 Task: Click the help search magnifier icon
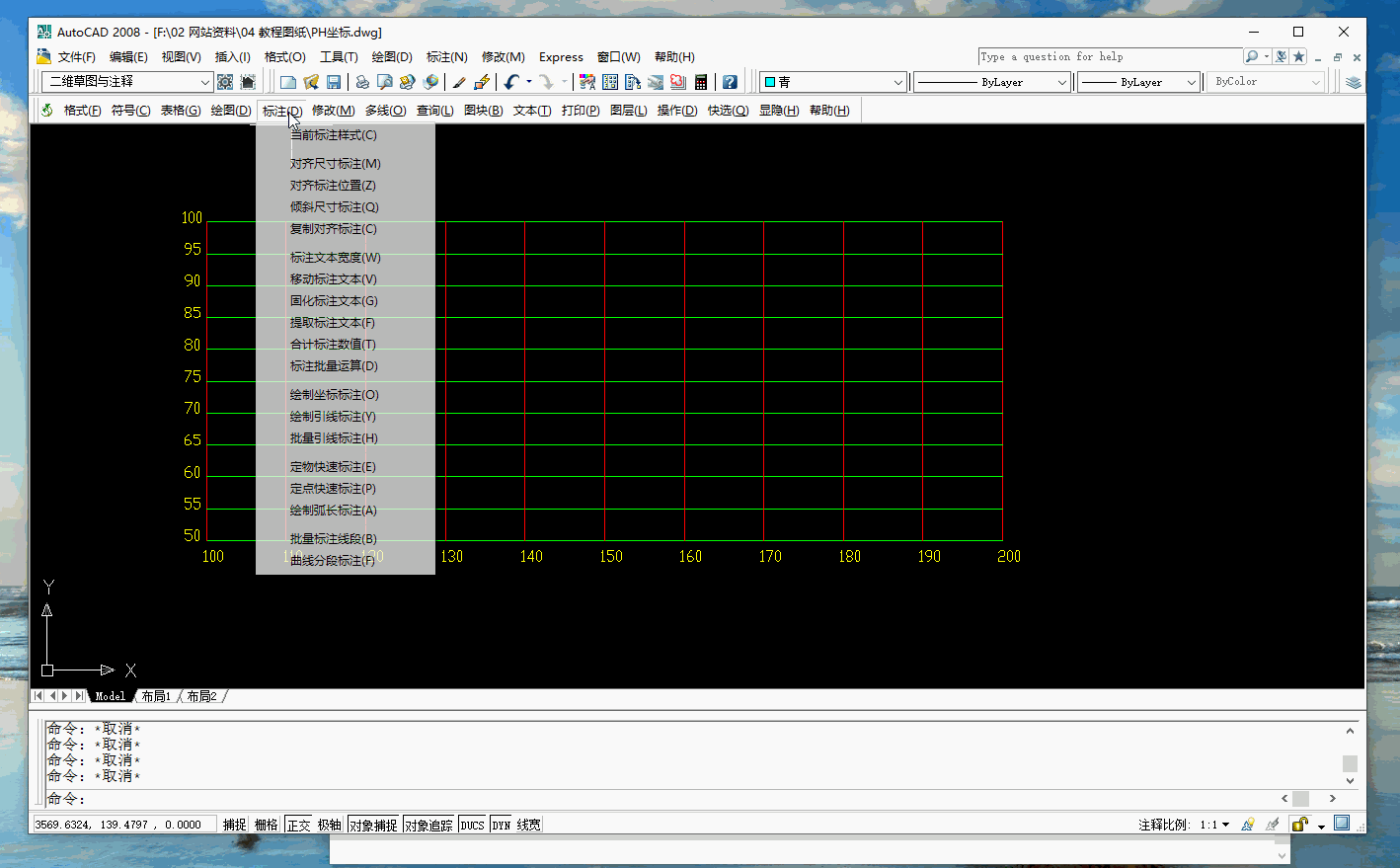pyautogui.click(x=1252, y=56)
